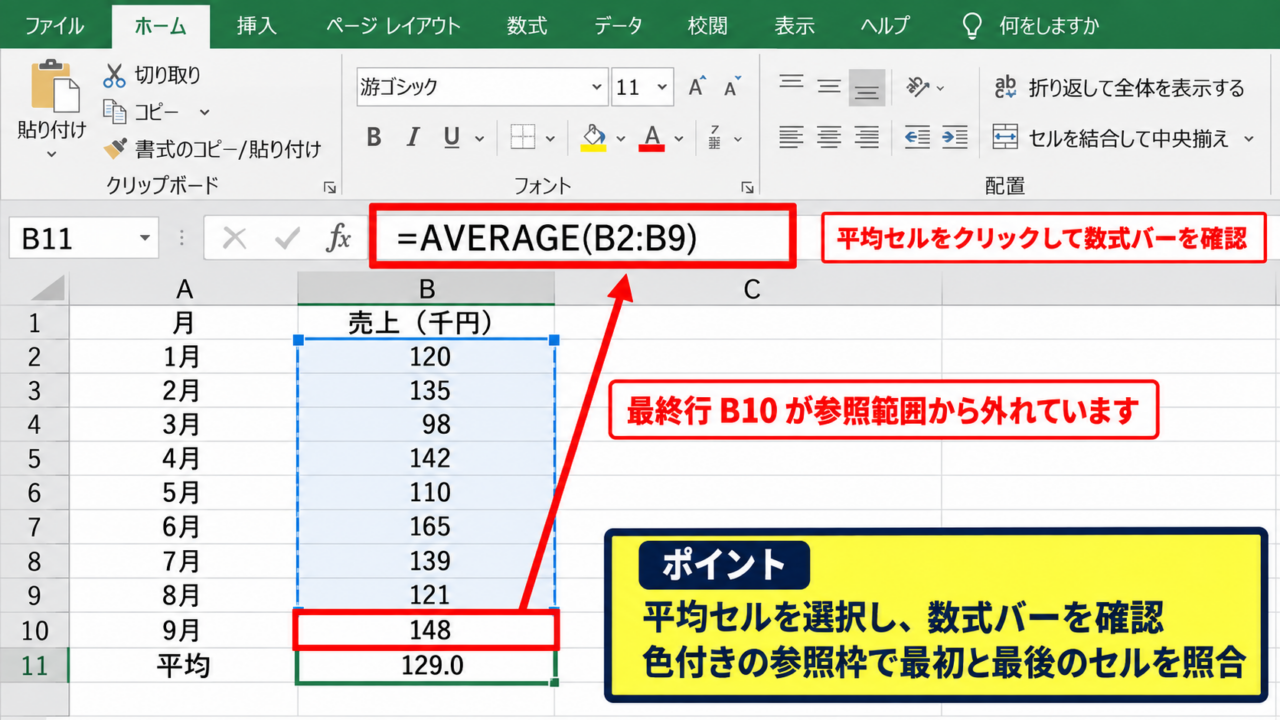
Task: Open the font size dropdown
Action: coord(661,87)
